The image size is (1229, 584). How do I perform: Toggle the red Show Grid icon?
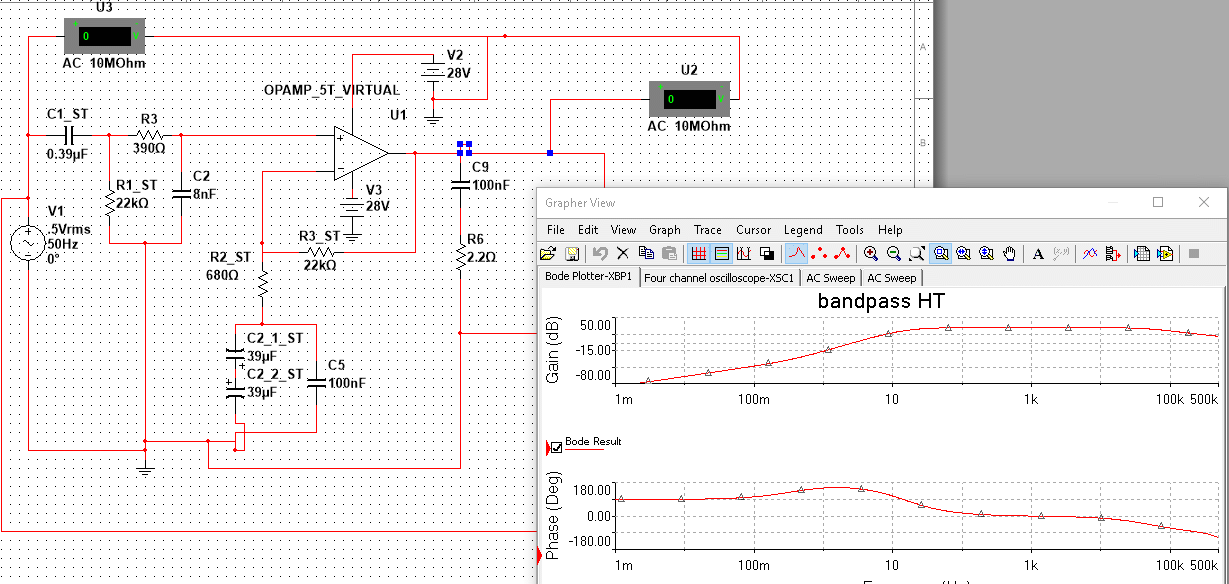point(699,254)
